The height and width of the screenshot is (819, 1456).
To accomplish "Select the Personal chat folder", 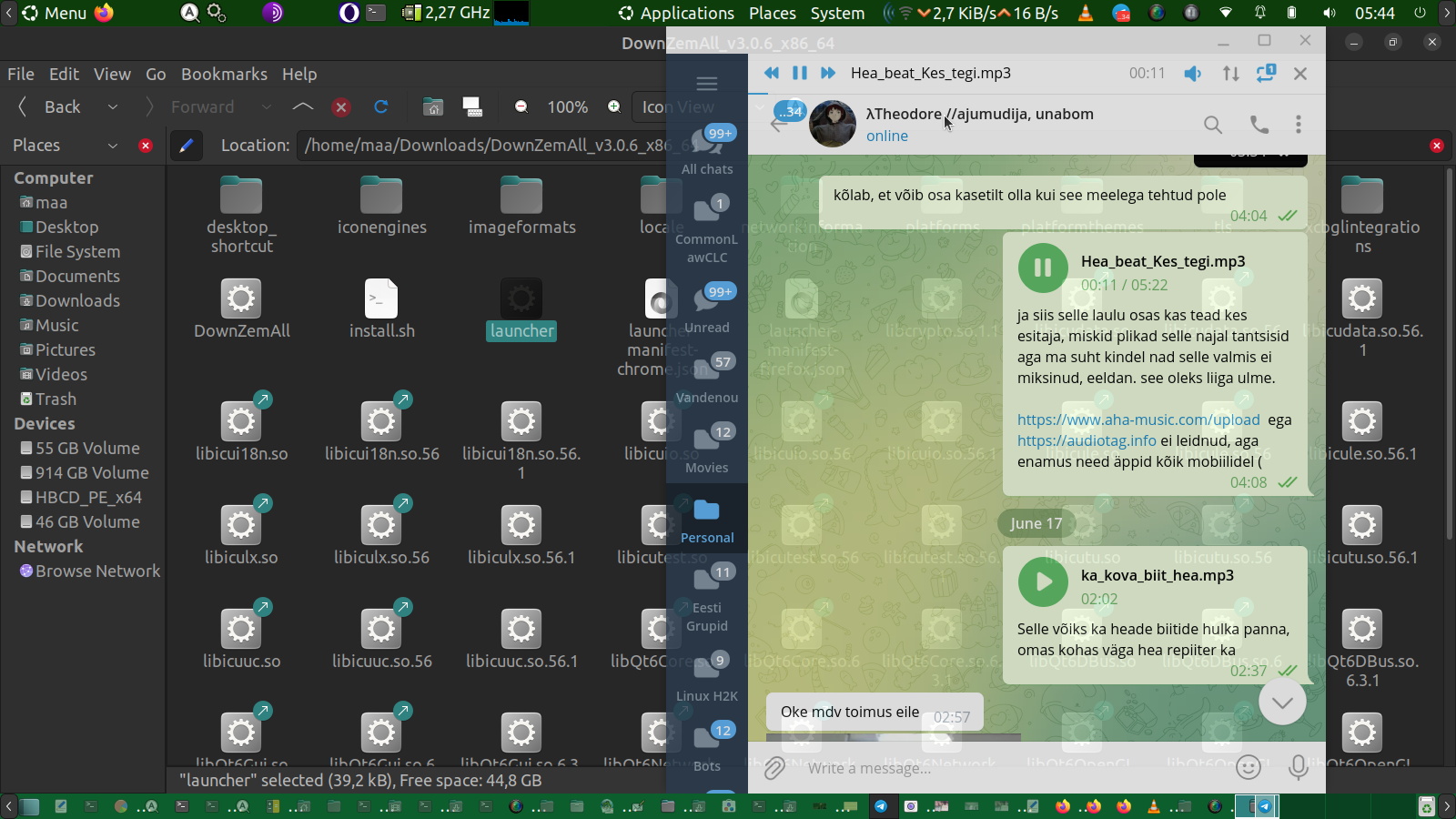I will click(707, 521).
